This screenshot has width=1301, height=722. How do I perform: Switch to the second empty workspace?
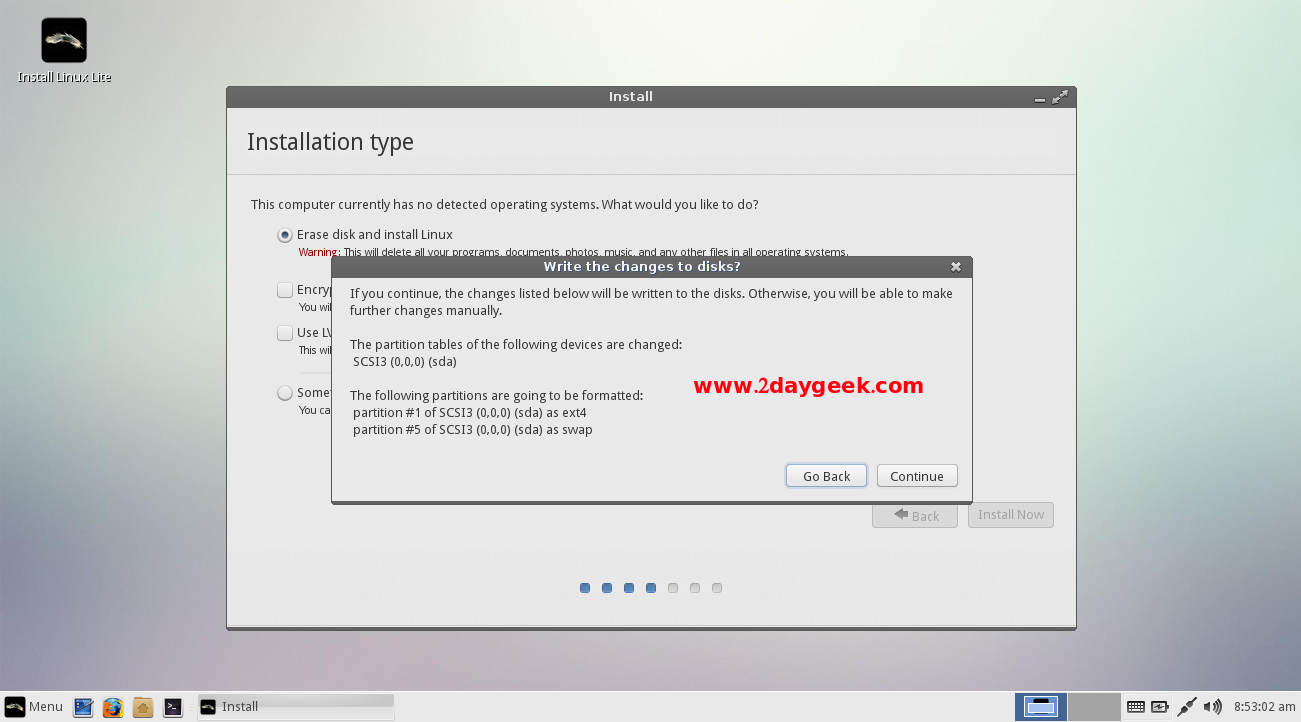pyautogui.click(x=1093, y=707)
